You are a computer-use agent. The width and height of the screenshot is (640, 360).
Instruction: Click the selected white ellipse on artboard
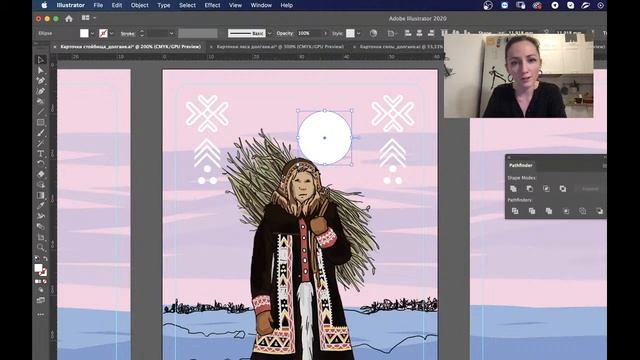324,138
